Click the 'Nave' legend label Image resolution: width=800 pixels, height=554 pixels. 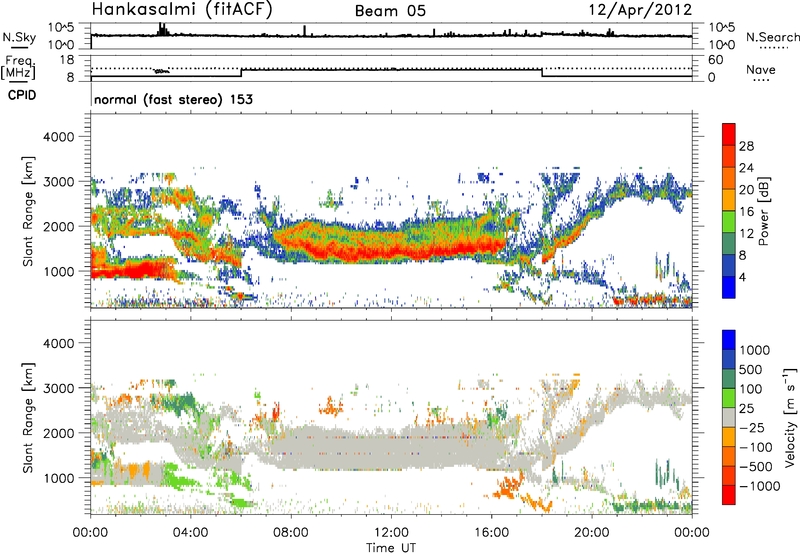pyautogui.click(x=760, y=69)
